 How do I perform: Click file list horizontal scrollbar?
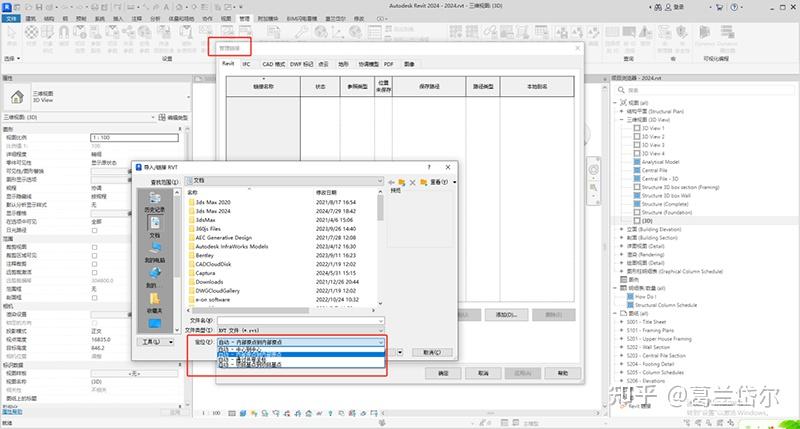(x=251, y=310)
